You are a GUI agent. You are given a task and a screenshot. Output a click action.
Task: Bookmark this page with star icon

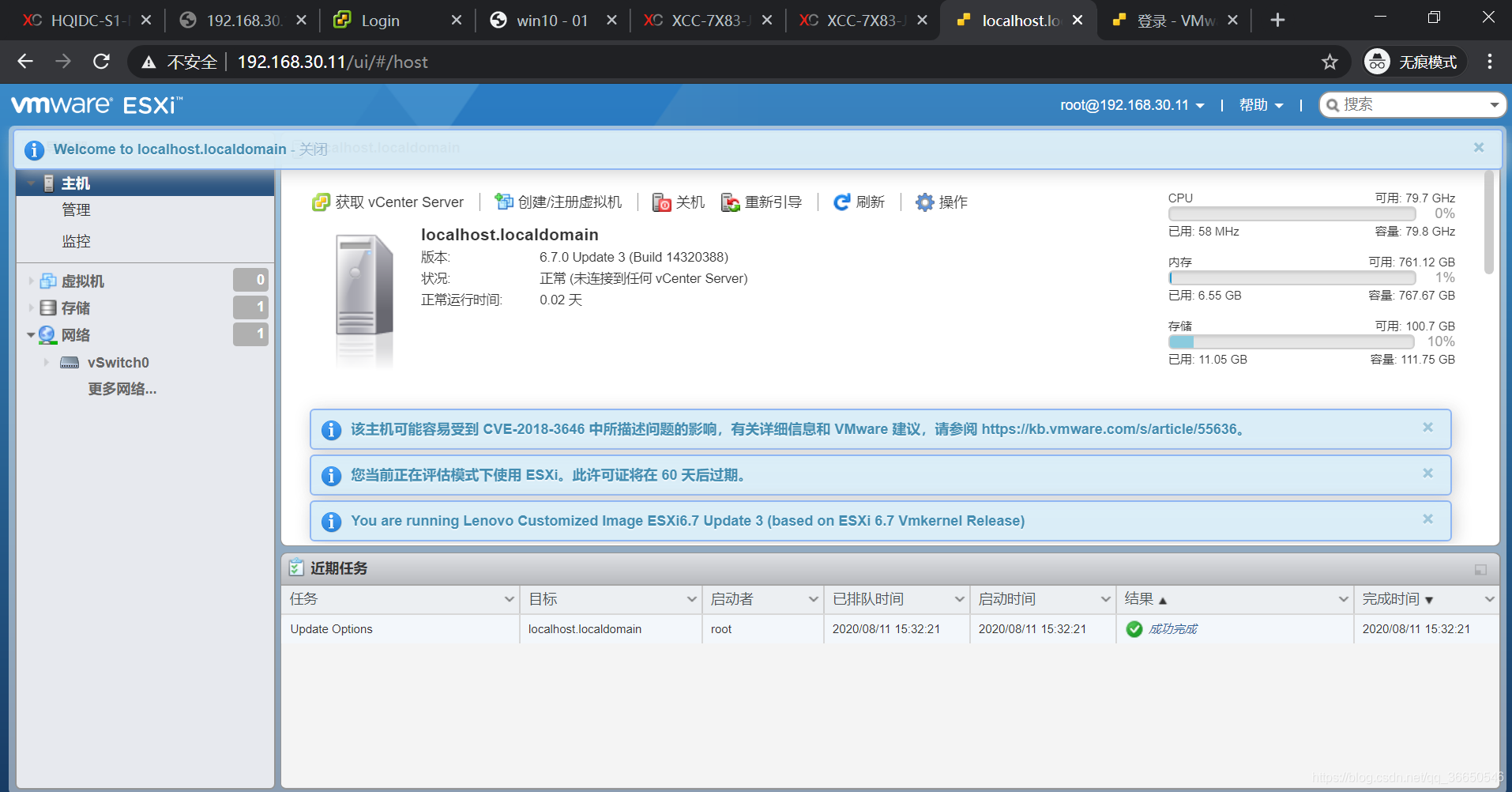click(x=1330, y=62)
